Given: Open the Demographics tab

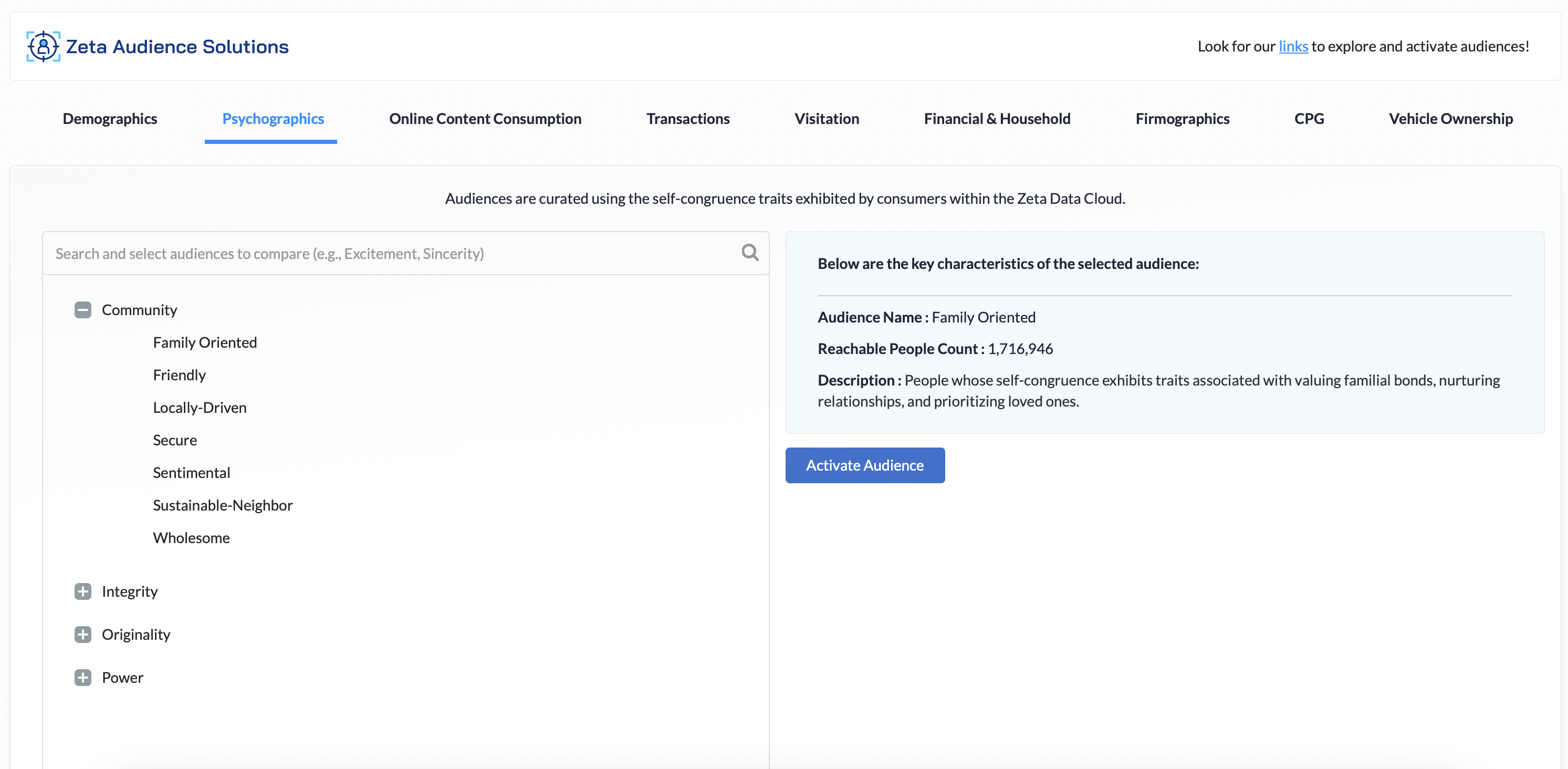Looking at the screenshot, I should [x=110, y=119].
